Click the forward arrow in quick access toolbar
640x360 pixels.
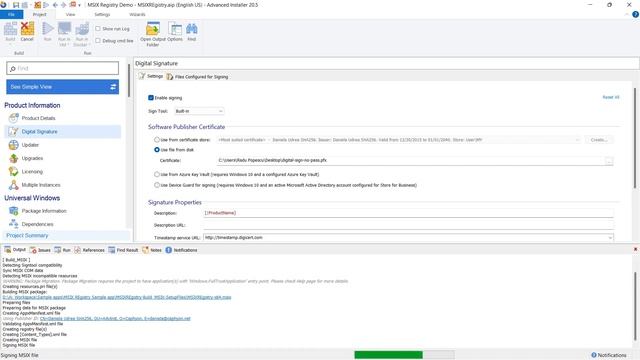[63, 5]
